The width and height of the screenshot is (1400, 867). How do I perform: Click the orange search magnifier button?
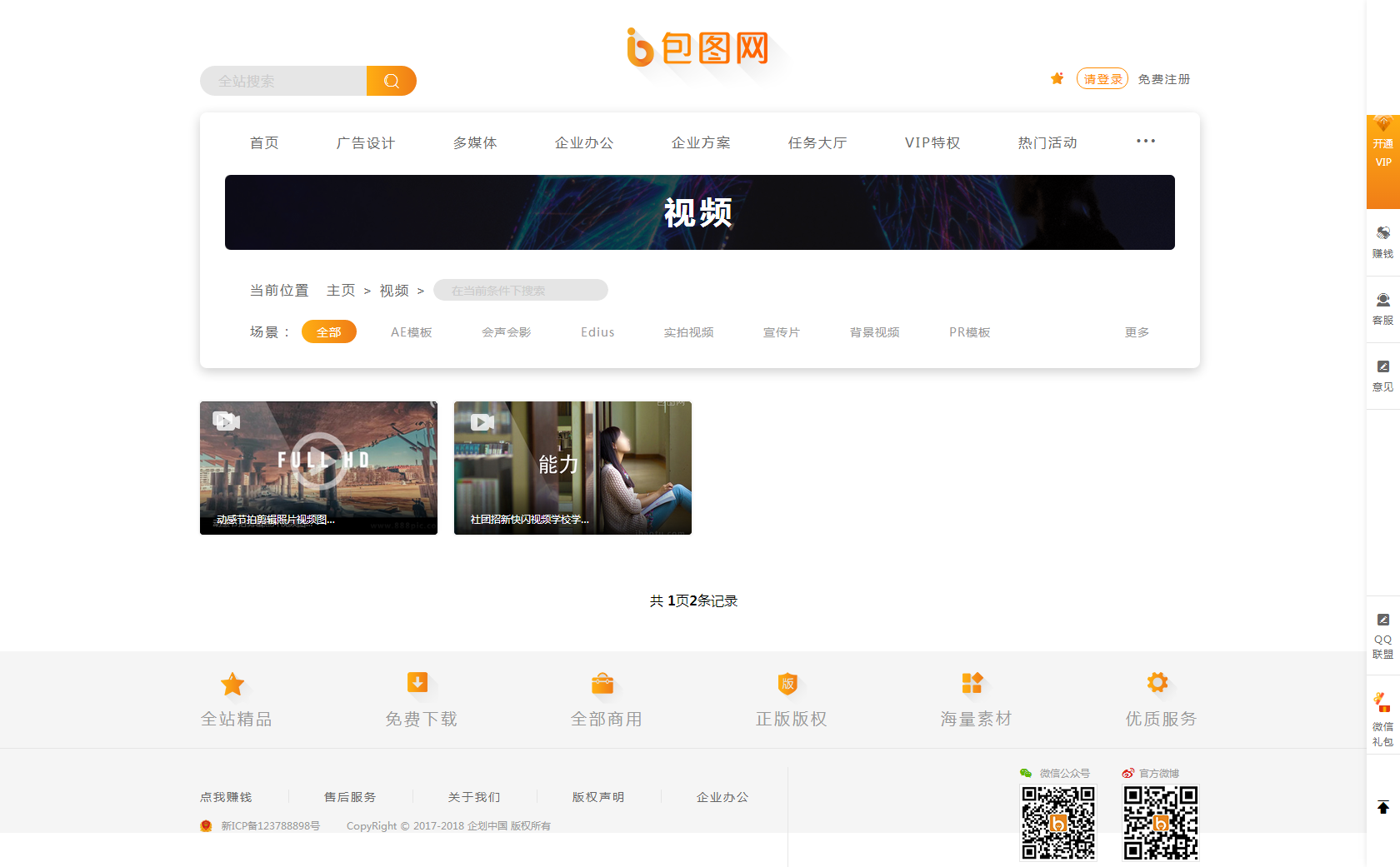(391, 81)
